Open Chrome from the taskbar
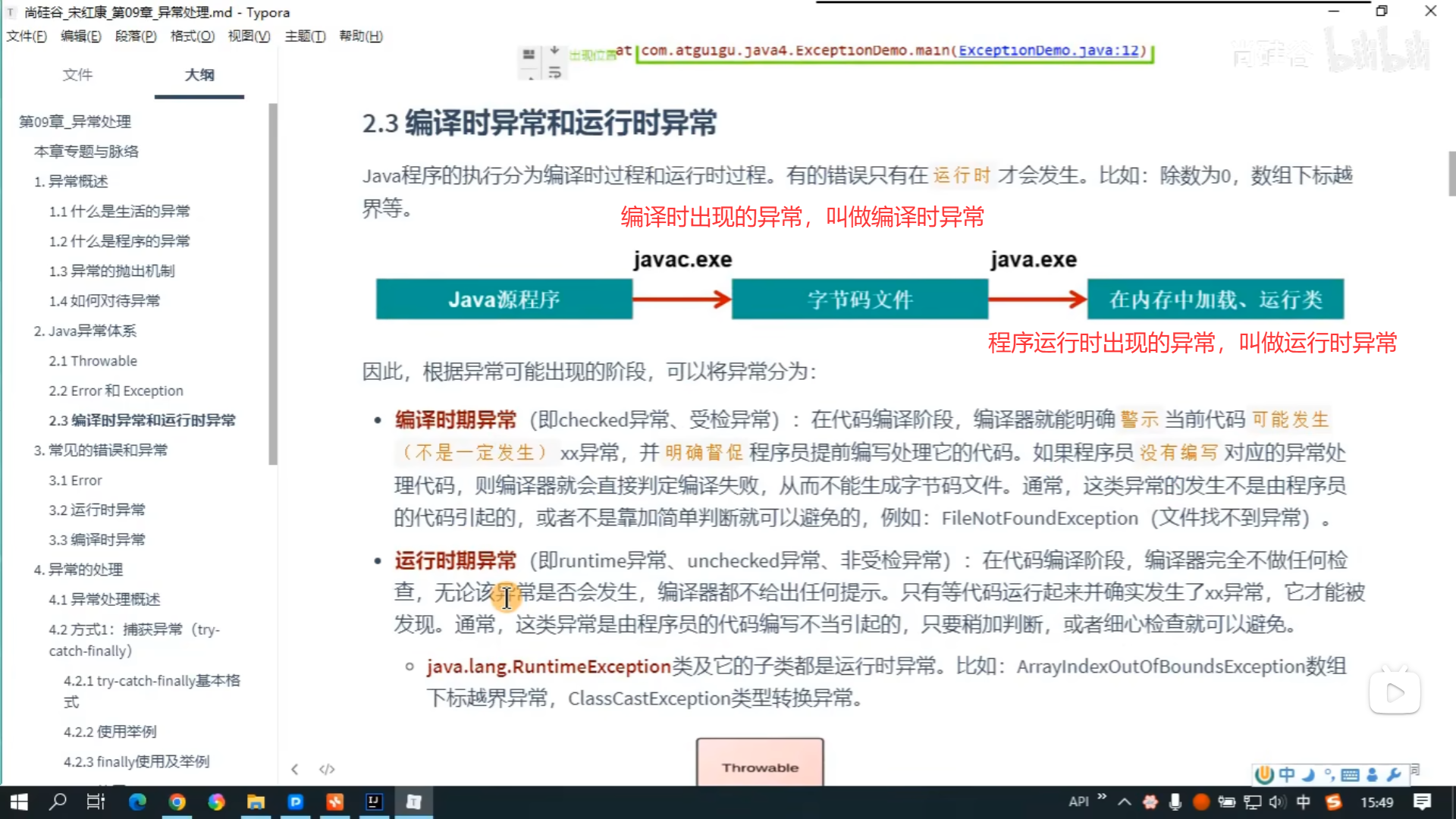Screen dimensions: 1456x819 pyautogui.click(x=177, y=802)
